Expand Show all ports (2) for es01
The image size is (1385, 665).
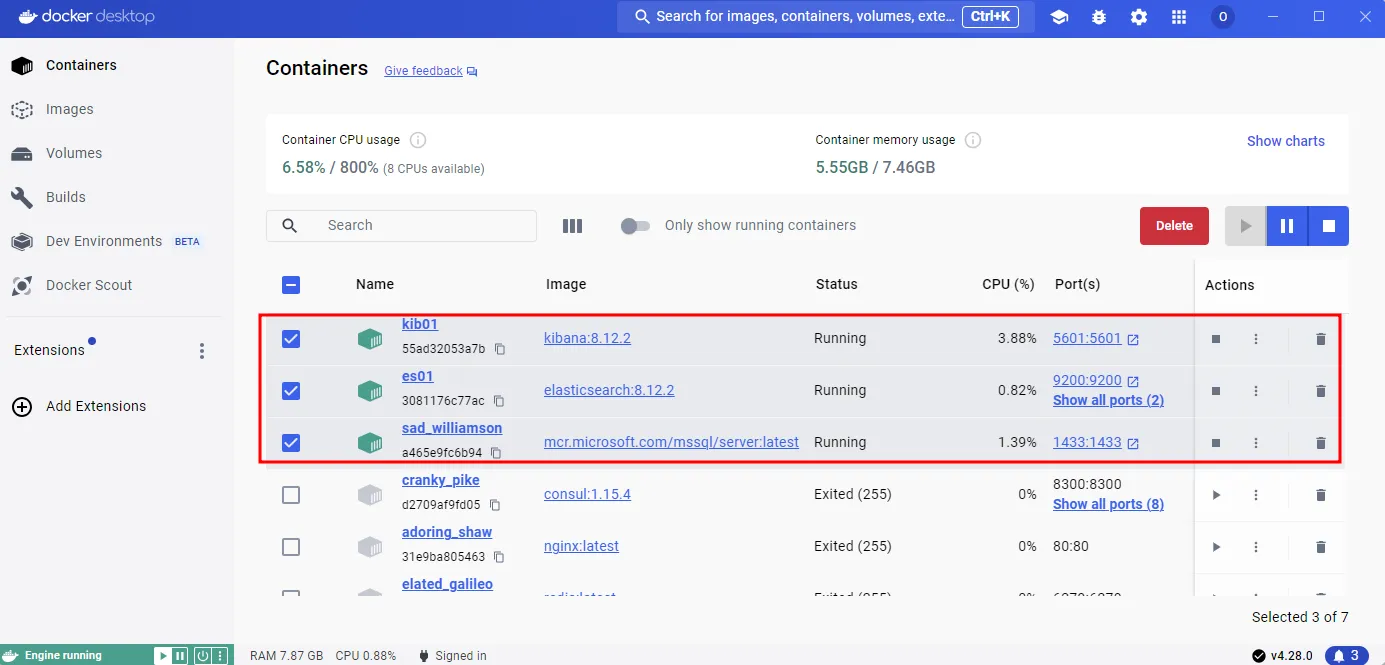pos(1108,400)
